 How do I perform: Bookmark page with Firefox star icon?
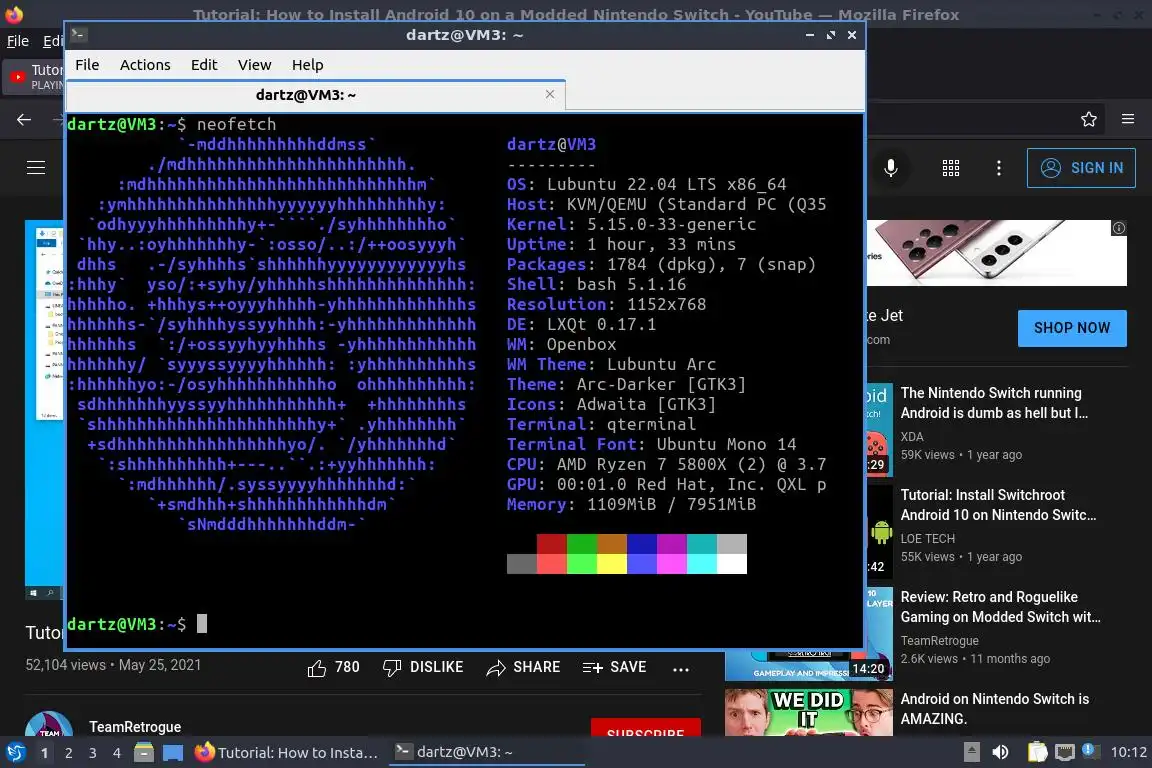point(1089,119)
